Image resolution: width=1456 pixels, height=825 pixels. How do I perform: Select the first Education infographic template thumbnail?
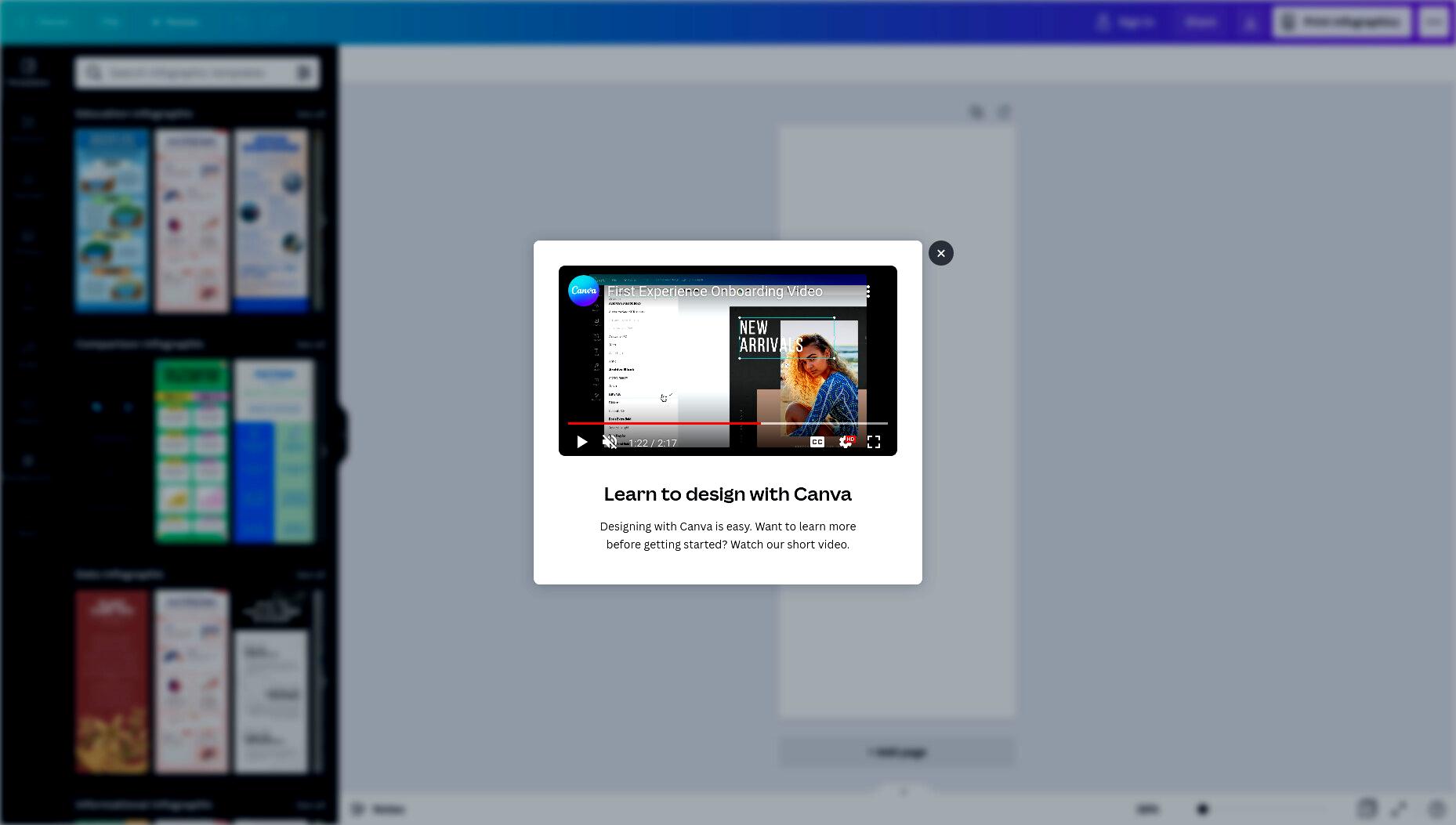tap(112, 221)
